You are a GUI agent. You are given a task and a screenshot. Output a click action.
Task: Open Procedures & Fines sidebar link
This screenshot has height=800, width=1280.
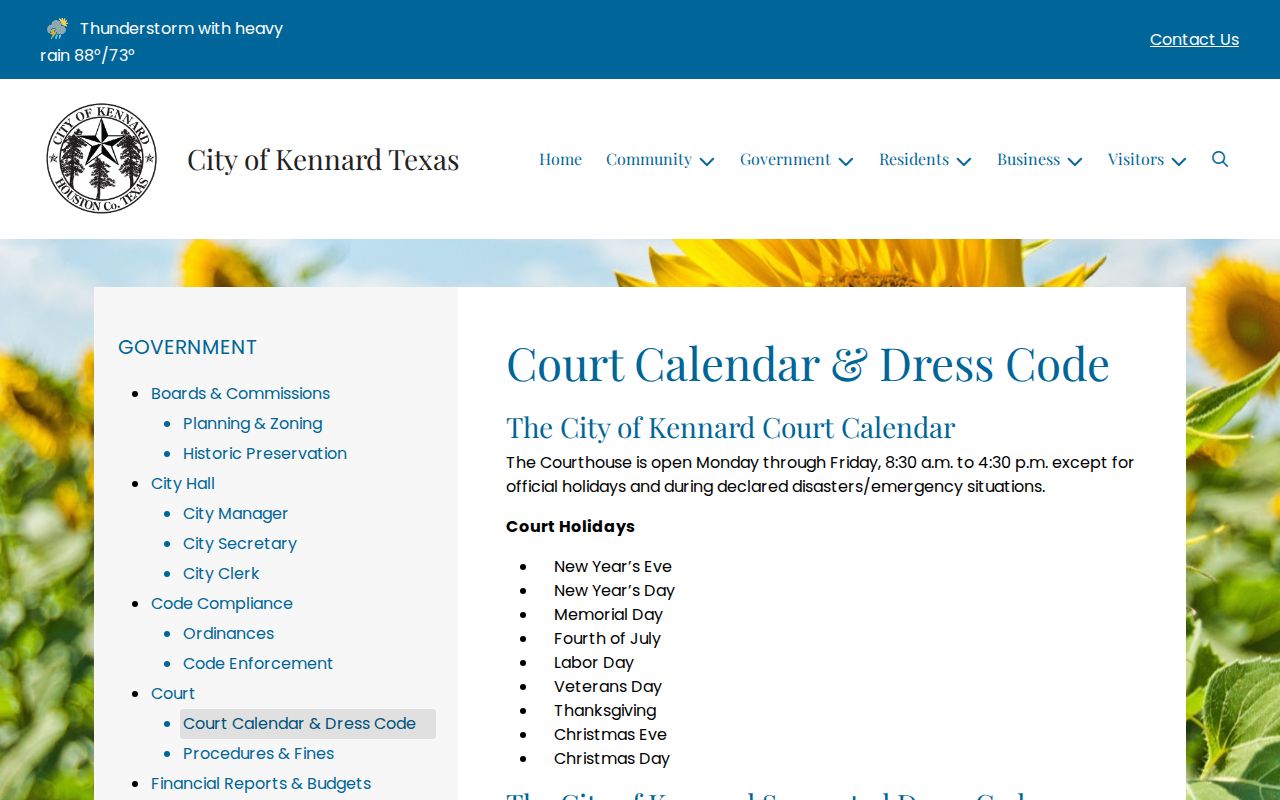point(258,753)
